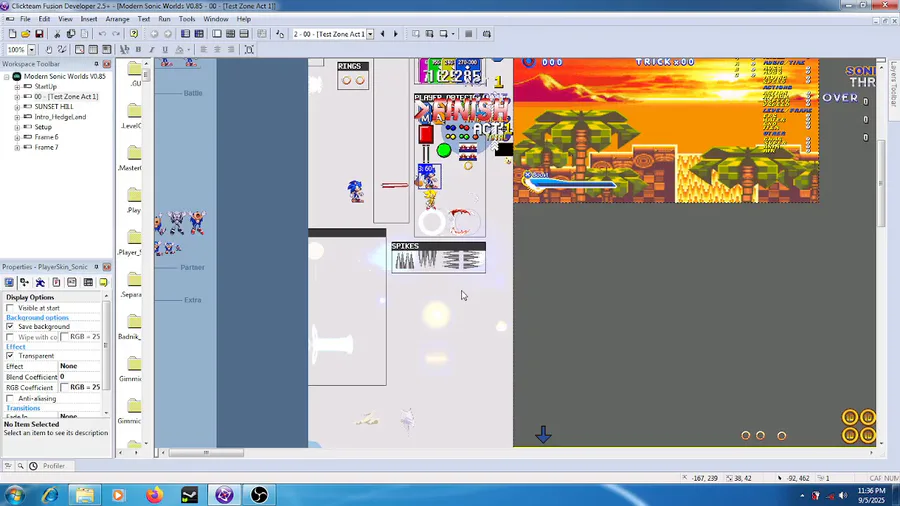Toggle italic text formatting
The height and width of the screenshot is (506, 900).
coord(152,49)
